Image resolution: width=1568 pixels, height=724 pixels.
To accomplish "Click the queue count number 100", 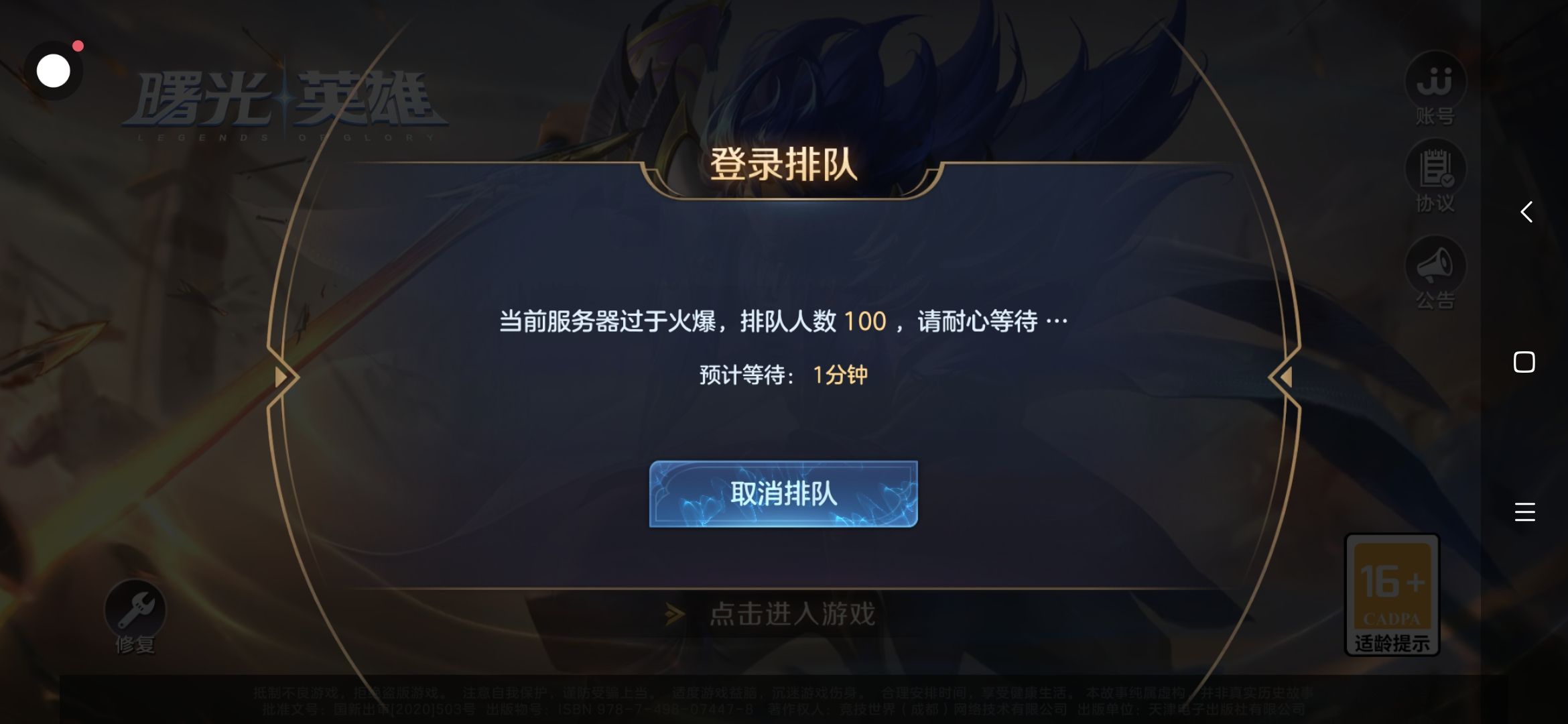I will click(865, 322).
